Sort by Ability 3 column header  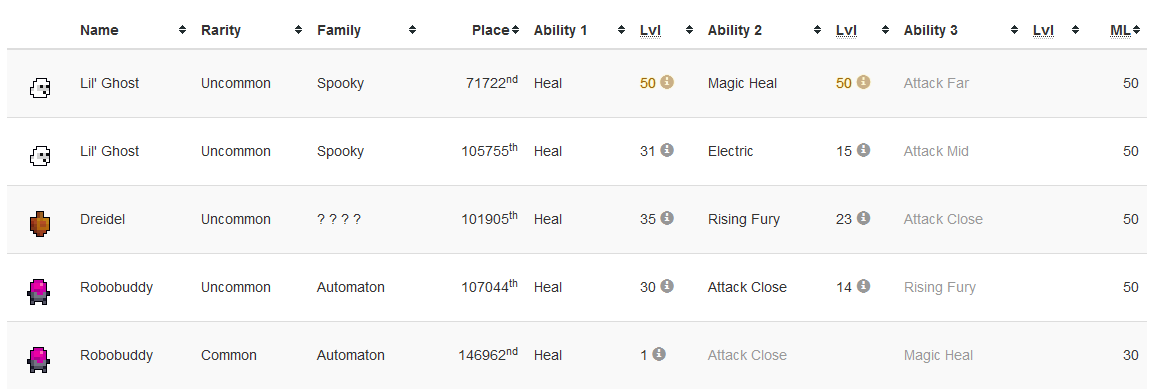click(930, 30)
